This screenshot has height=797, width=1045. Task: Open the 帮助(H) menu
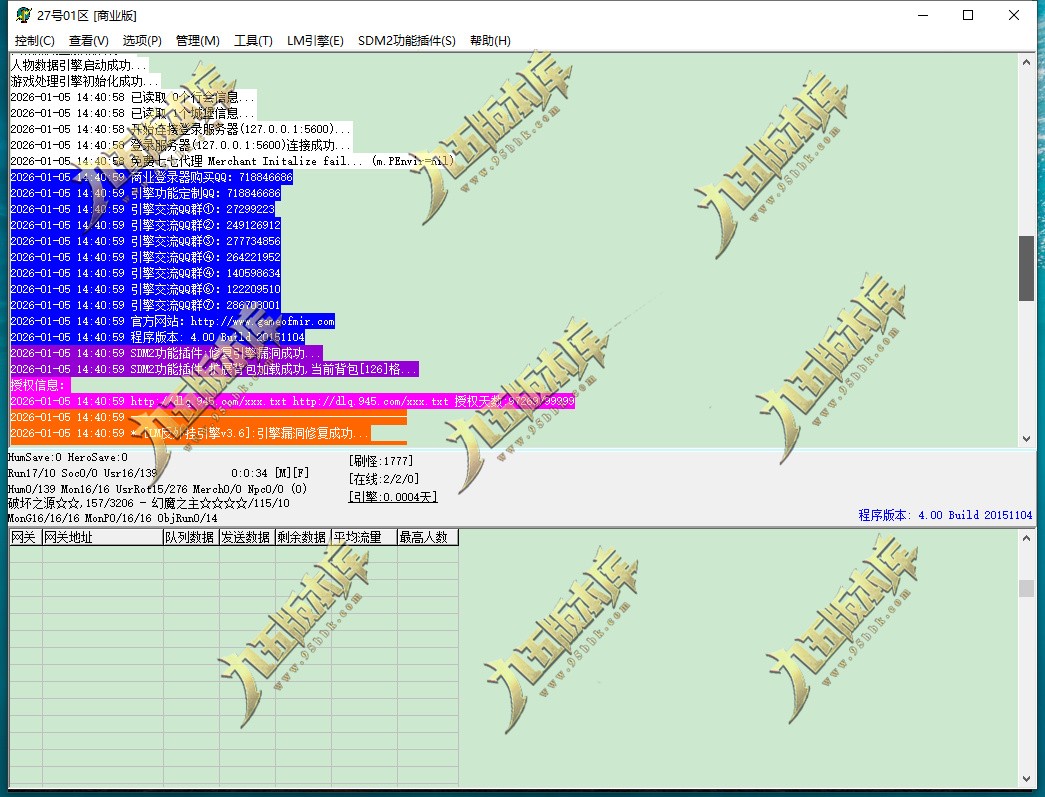[x=490, y=41]
